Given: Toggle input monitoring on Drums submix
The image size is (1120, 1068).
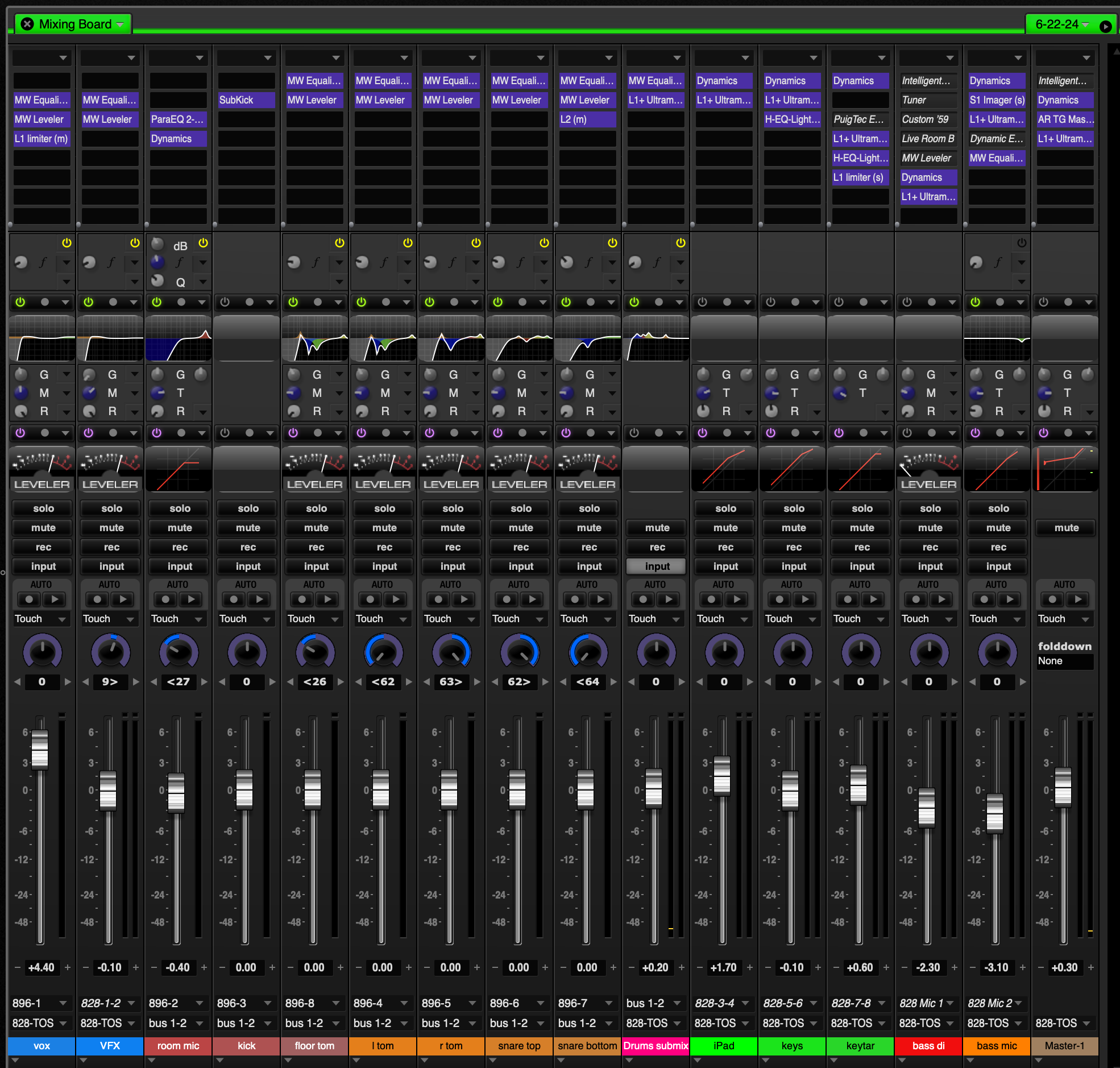Looking at the screenshot, I should tap(657, 566).
